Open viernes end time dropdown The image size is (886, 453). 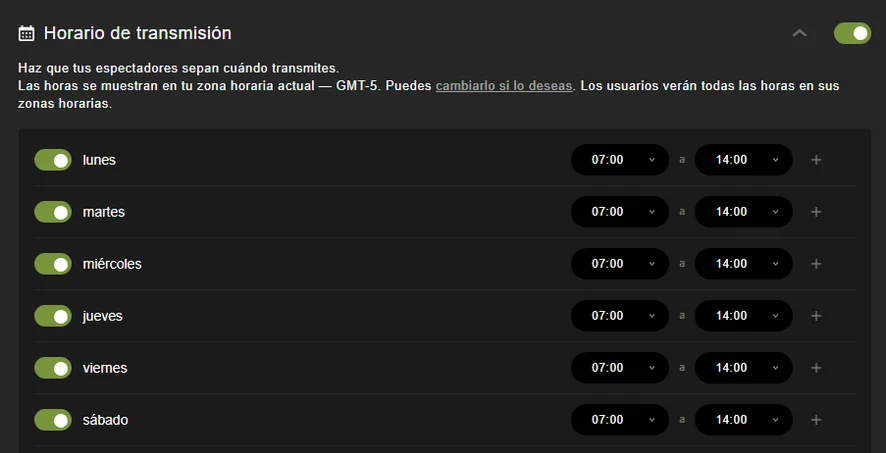click(743, 368)
